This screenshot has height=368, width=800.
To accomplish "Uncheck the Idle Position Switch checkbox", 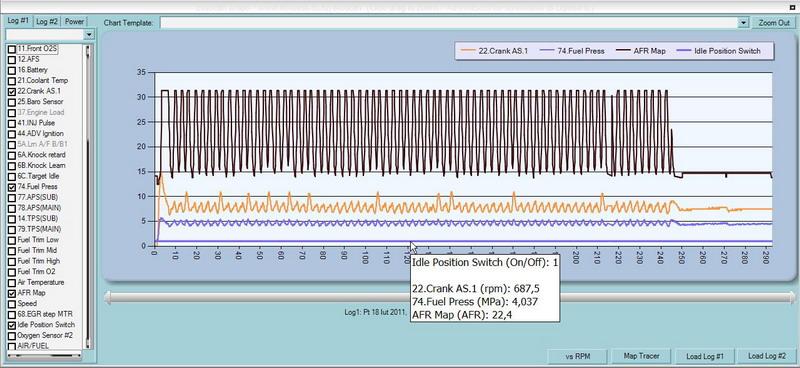I will click(x=12, y=325).
